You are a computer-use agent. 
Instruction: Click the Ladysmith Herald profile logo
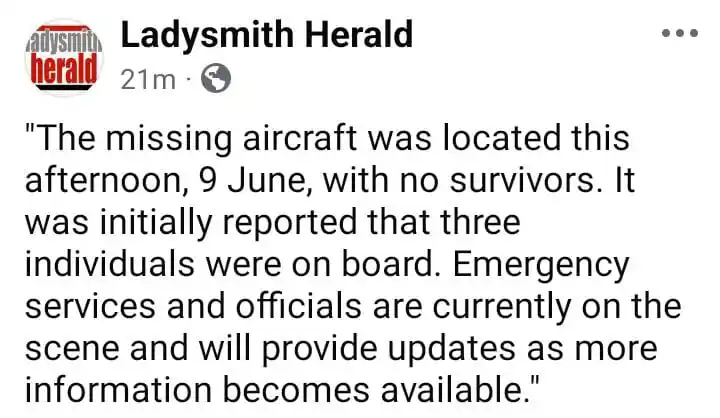pyautogui.click(x=64, y=58)
